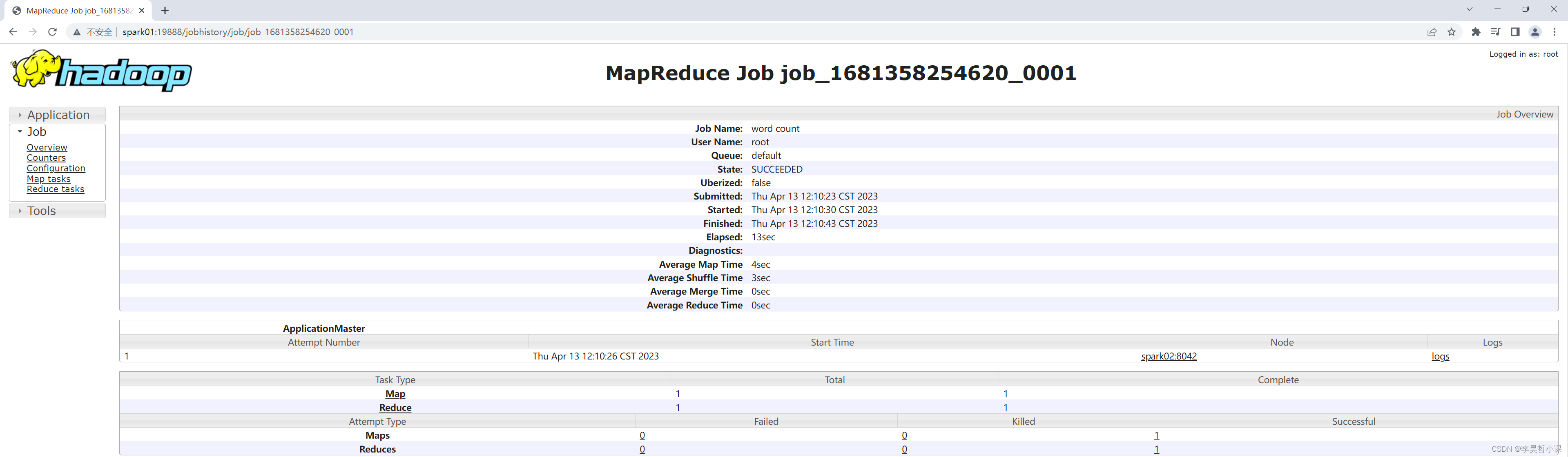This screenshot has height=457, width=1568.
Task: Open the Counters link in sidebar
Action: tap(46, 158)
